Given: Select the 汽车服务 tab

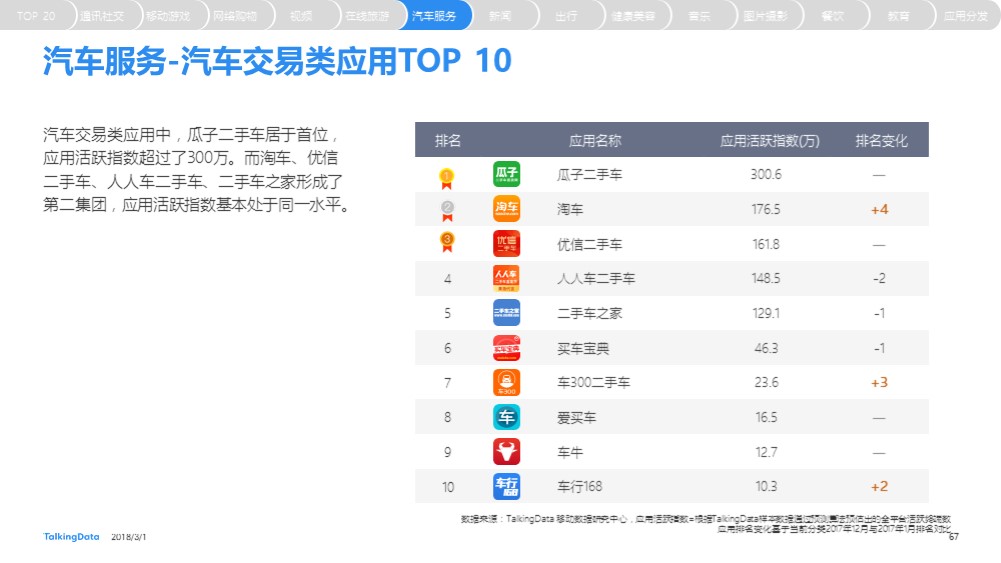Looking at the screenshot, I should point(434,15).
